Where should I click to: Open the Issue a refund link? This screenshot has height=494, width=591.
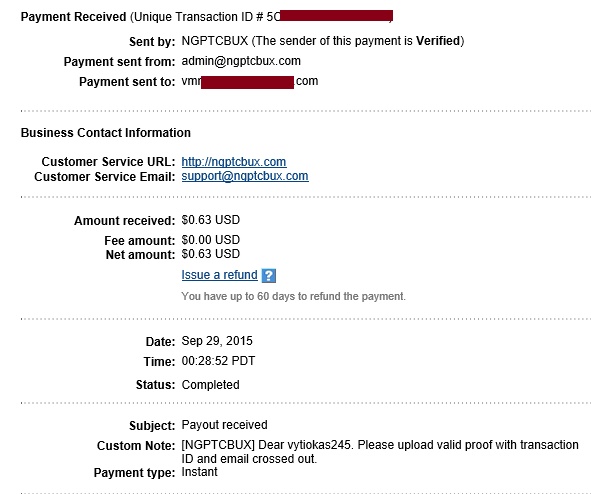(219, 275)
